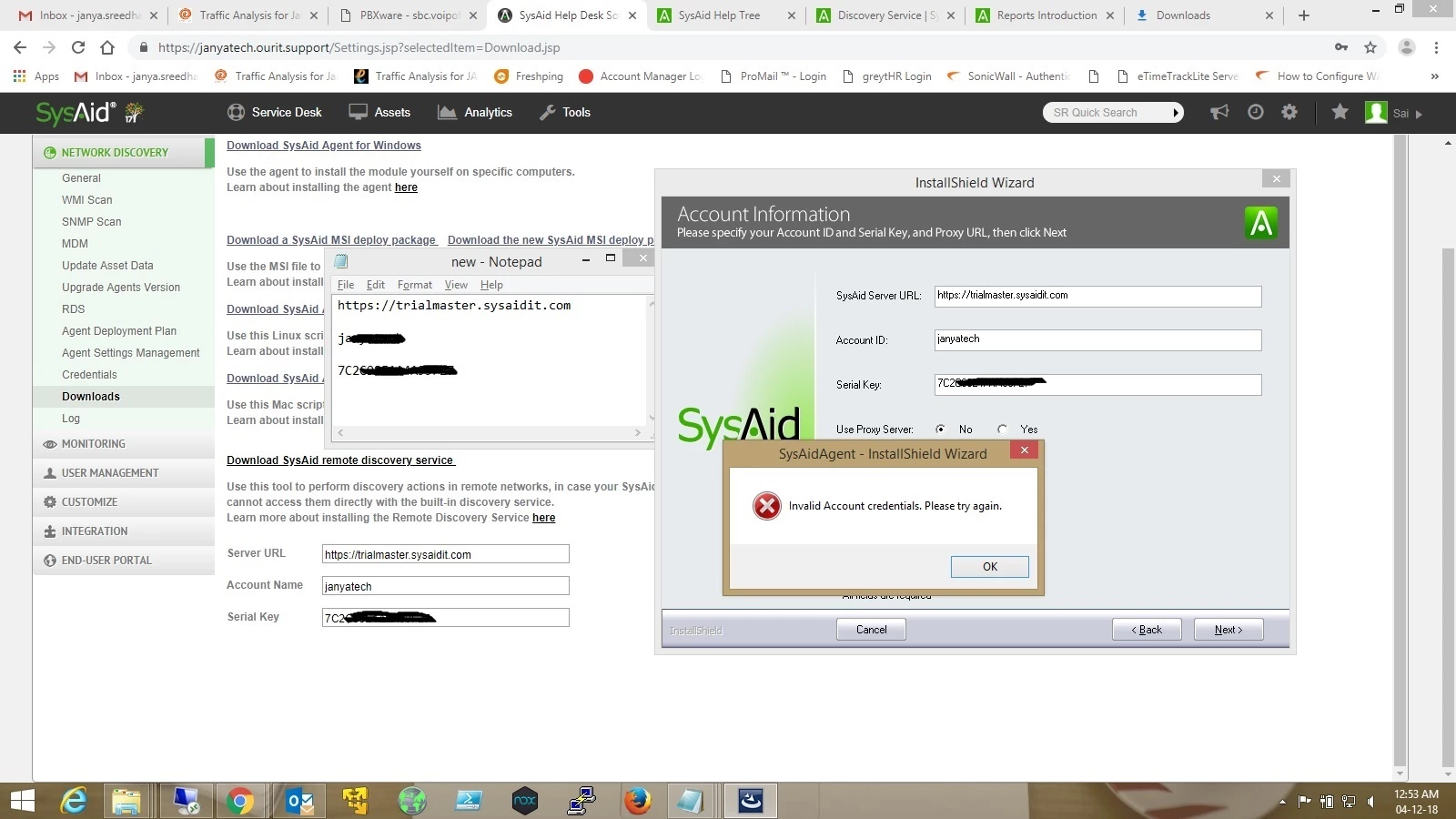Click the favorites star in SysAid header
The width and height of the screenshot is (1456, 819).
[x=1340, y=112]
